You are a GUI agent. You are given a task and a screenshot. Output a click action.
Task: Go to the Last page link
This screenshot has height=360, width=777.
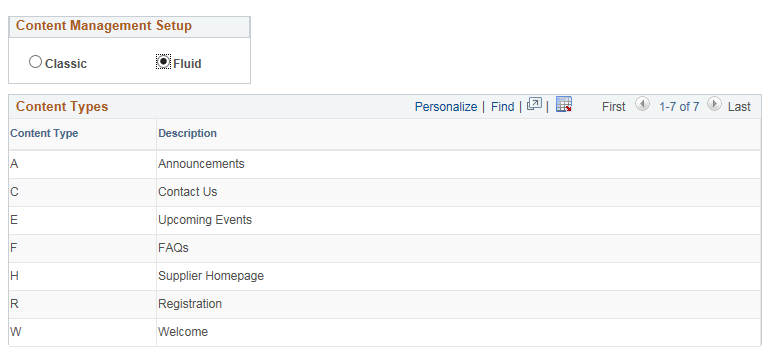(739, 107)
